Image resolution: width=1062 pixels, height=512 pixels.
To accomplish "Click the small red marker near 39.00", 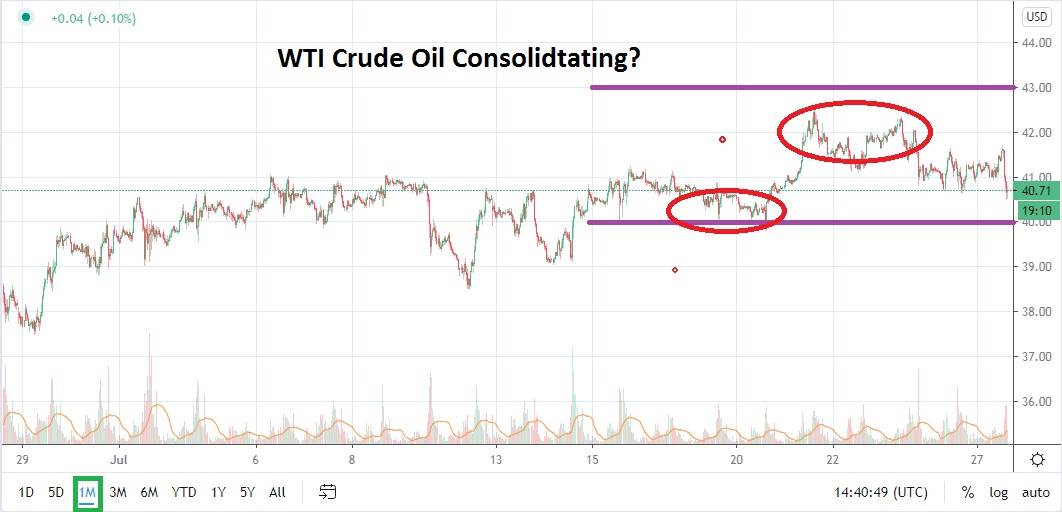I will click(675, 270).
